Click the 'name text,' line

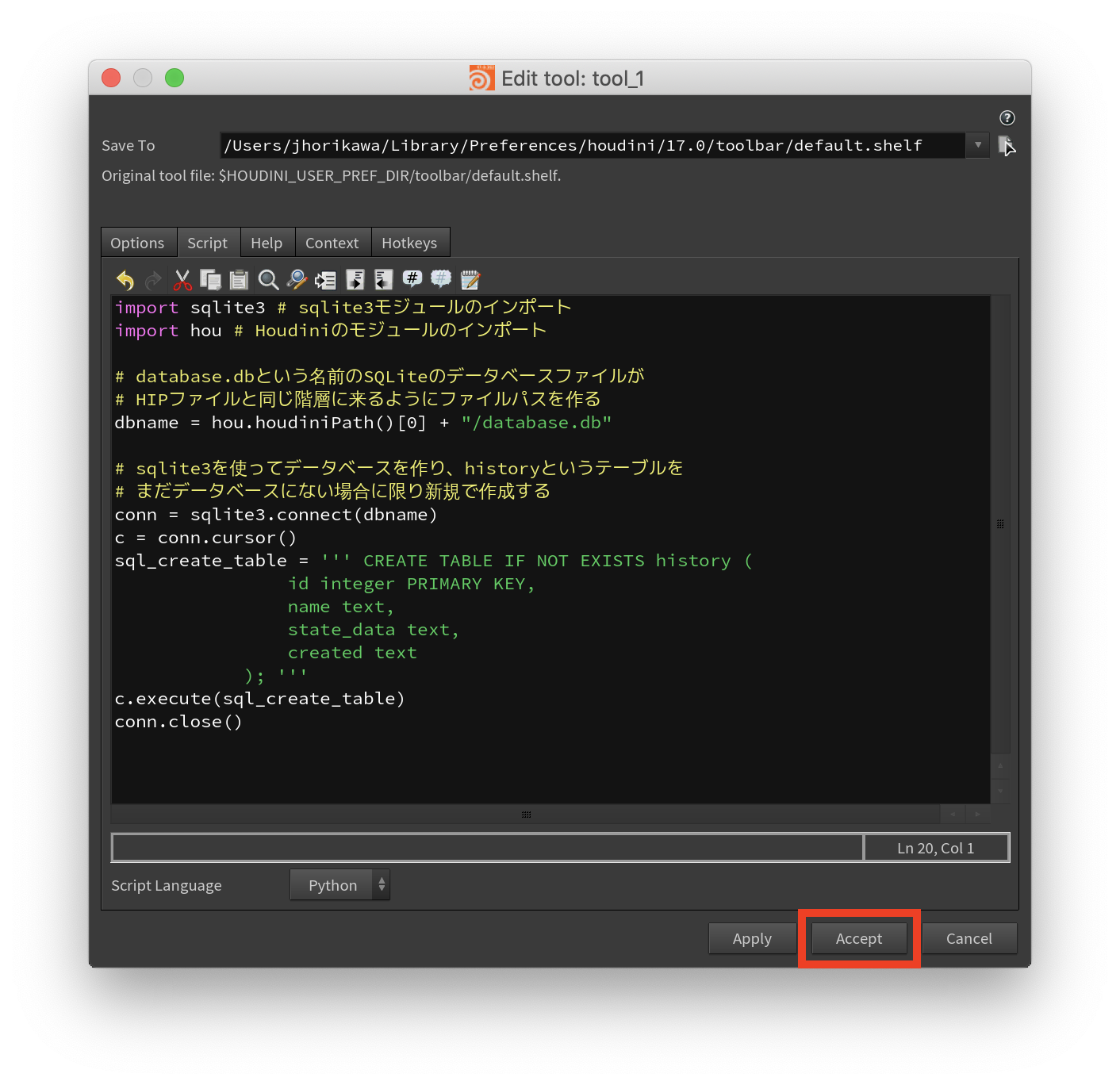[341, 606]
